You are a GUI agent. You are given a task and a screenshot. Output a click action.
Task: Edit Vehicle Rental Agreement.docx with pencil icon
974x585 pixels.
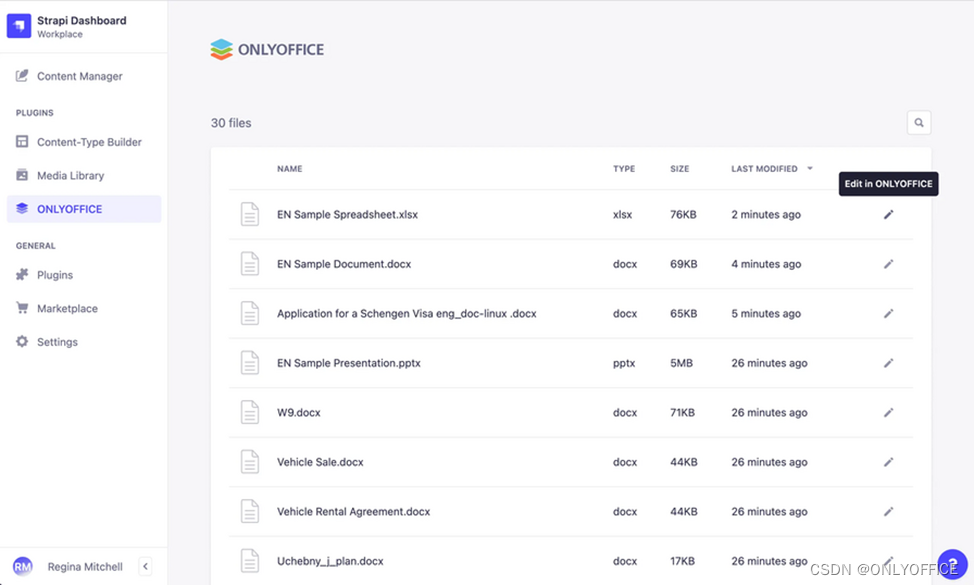click(888, 512)
